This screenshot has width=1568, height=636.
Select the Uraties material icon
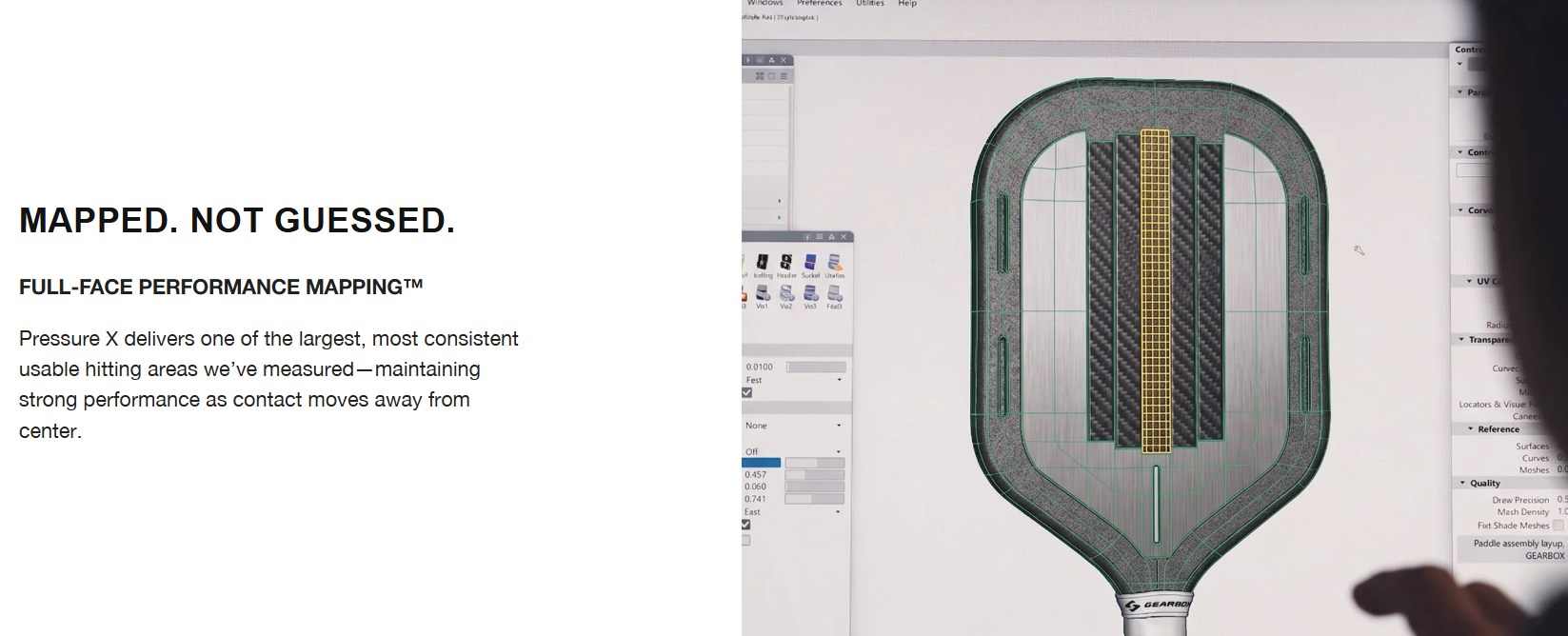click(x=835, y=262)
